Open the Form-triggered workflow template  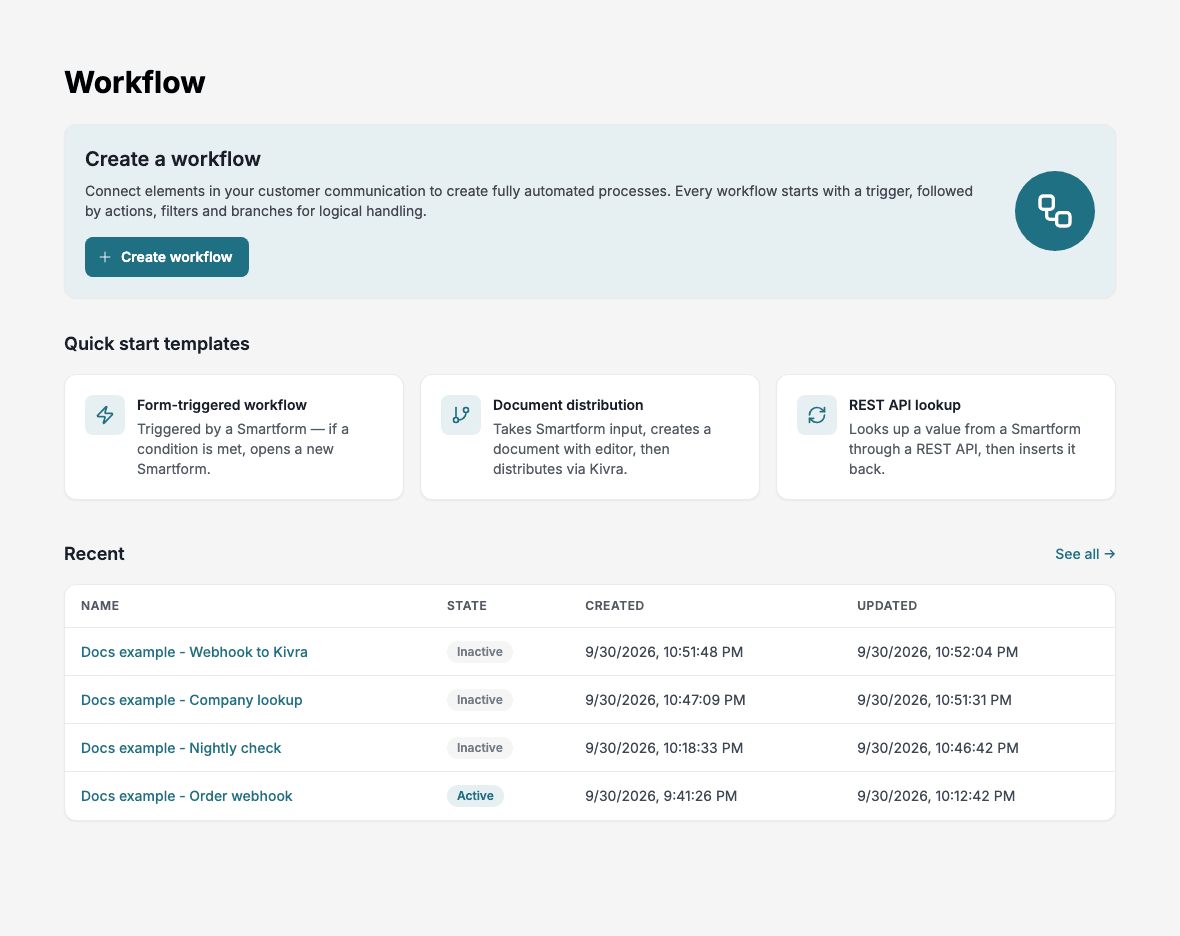234,437
